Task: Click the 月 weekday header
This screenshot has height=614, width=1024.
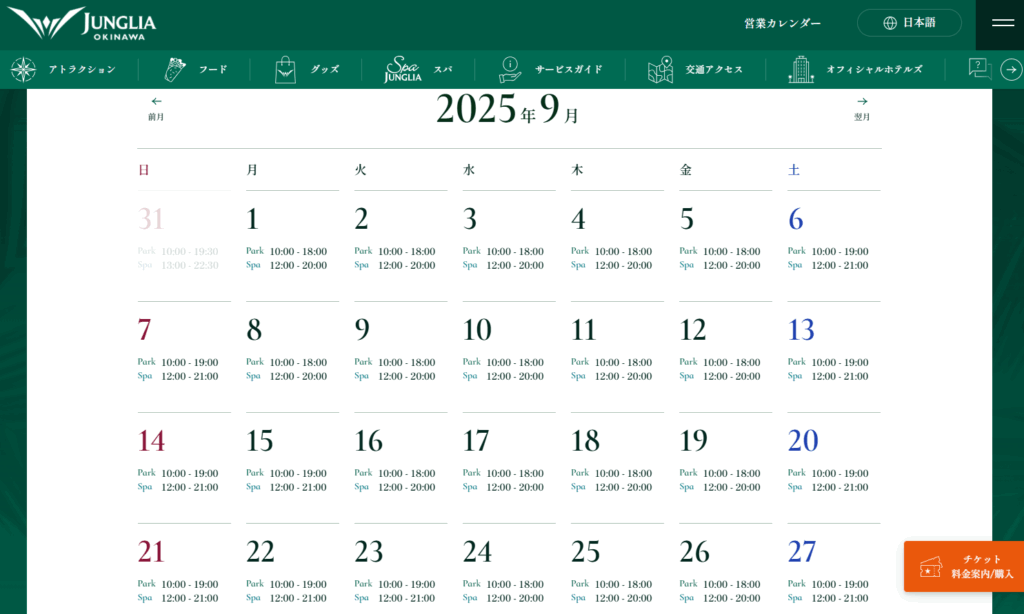Action: coord(252,170)
